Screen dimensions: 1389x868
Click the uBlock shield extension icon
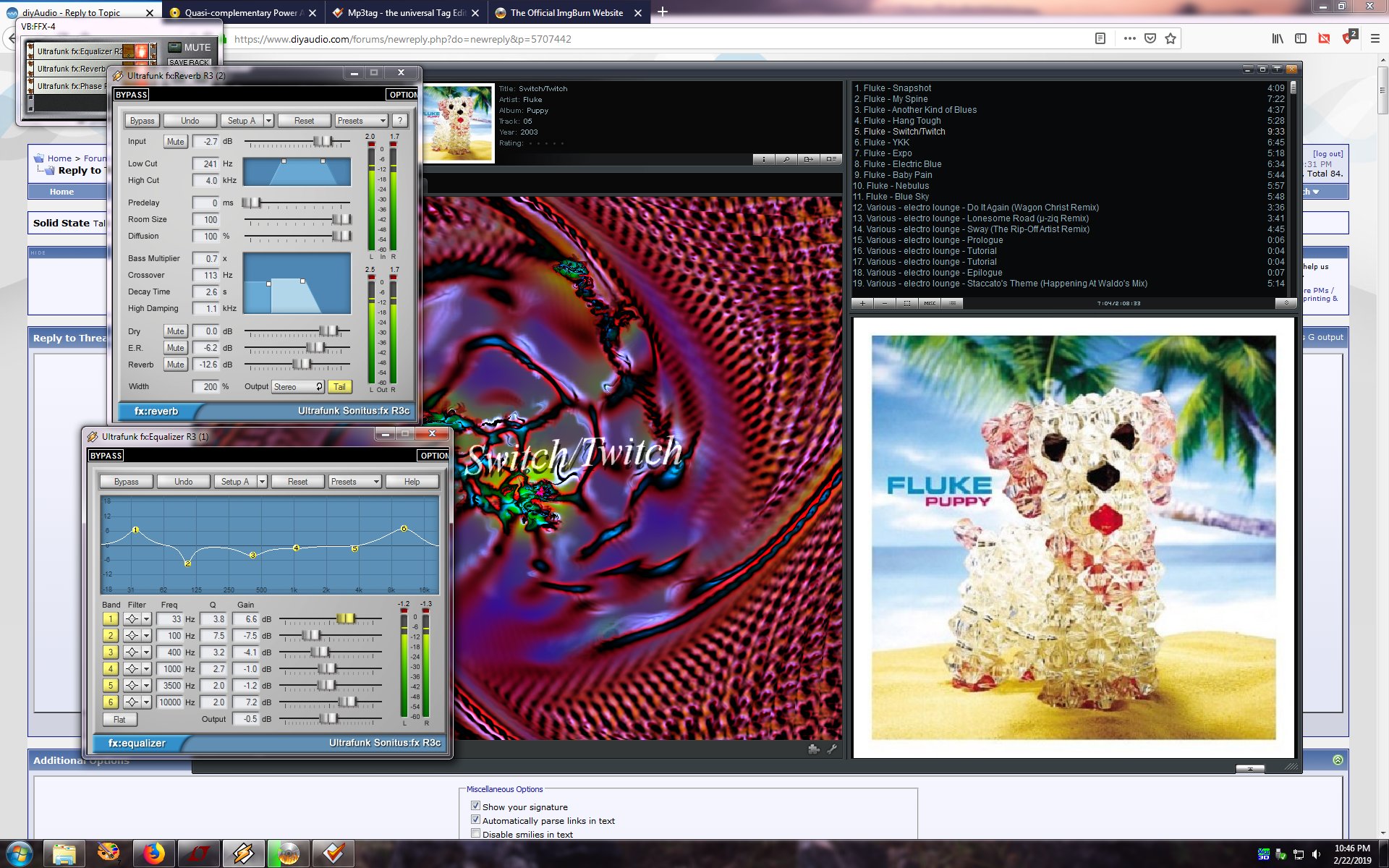(1348, 38)
